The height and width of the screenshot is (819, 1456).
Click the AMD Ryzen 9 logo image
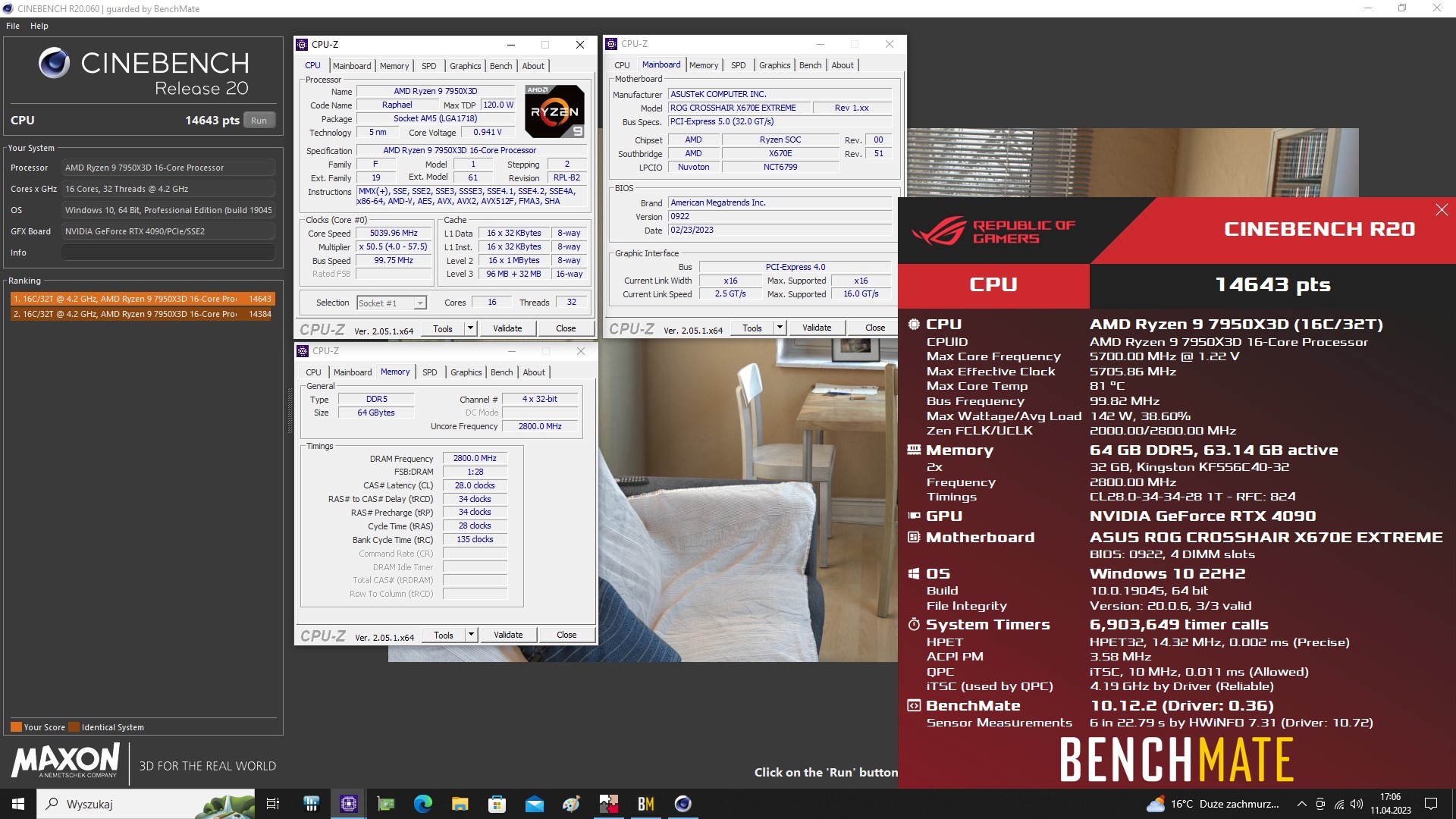(x=554, y=111)
